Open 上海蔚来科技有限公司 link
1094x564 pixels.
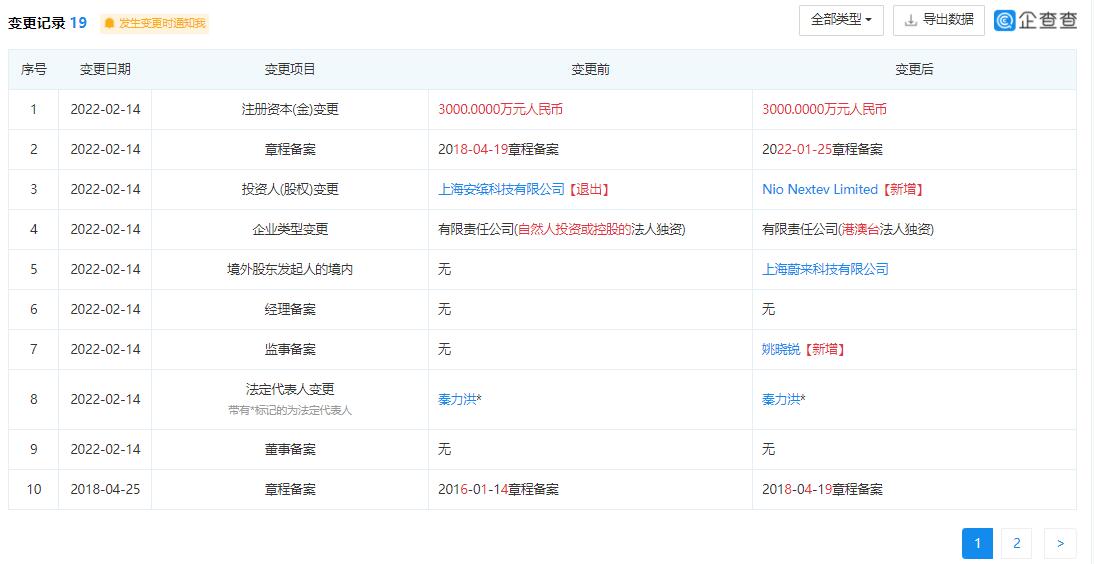coord(825,269)
